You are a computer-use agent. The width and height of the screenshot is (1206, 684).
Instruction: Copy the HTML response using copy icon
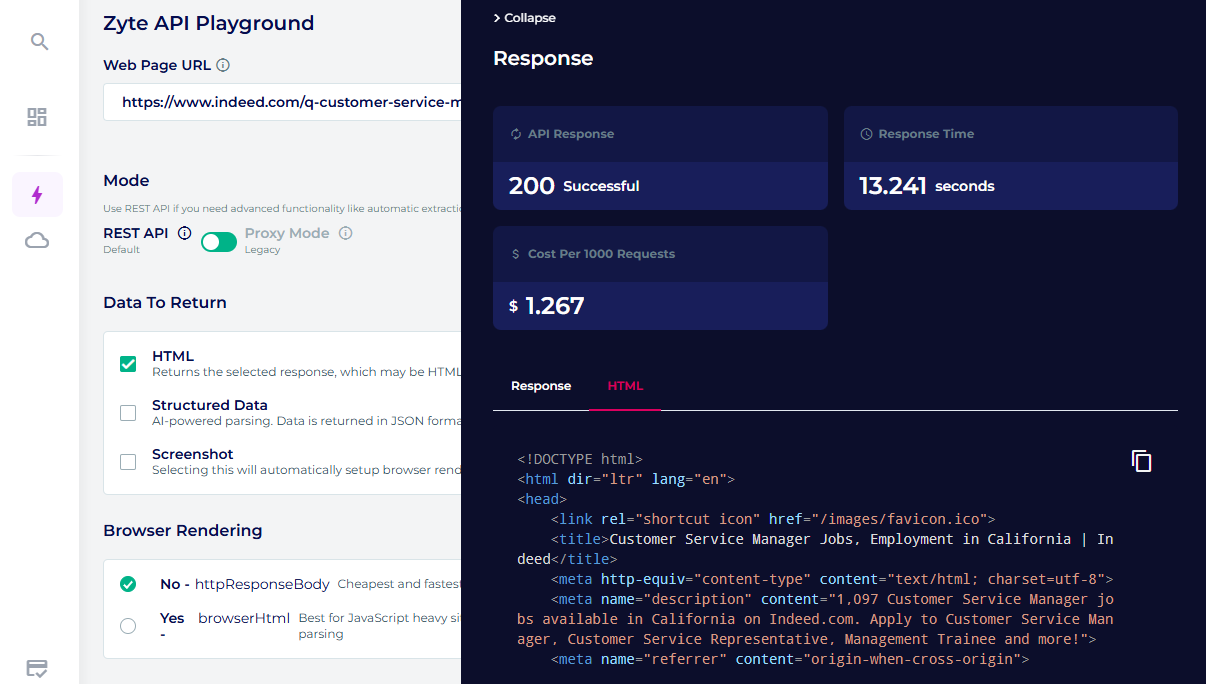1141,461
